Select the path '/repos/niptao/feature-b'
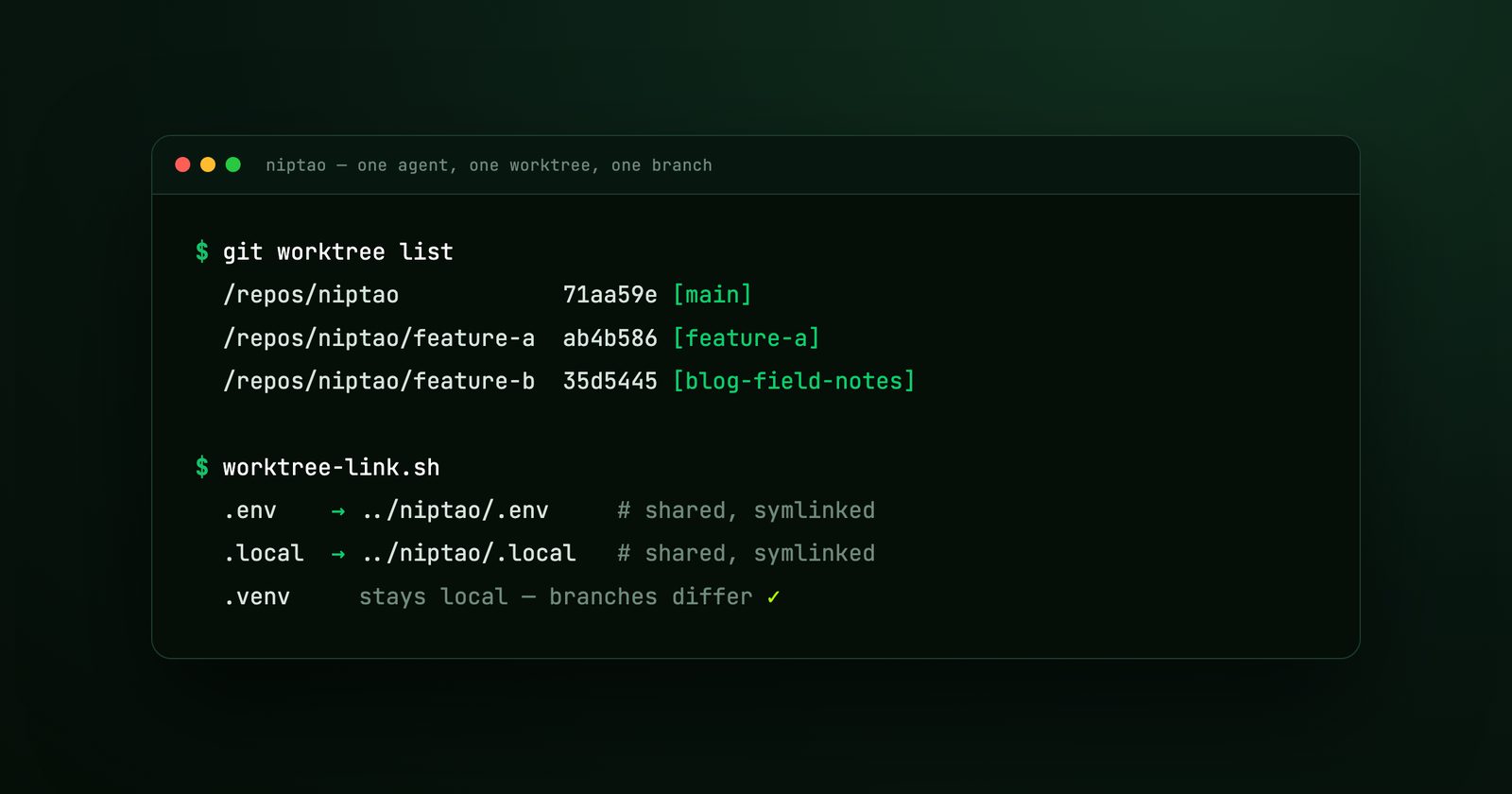Image resolution: width=1512 pixels, height=794 pixels. point(379,381)
